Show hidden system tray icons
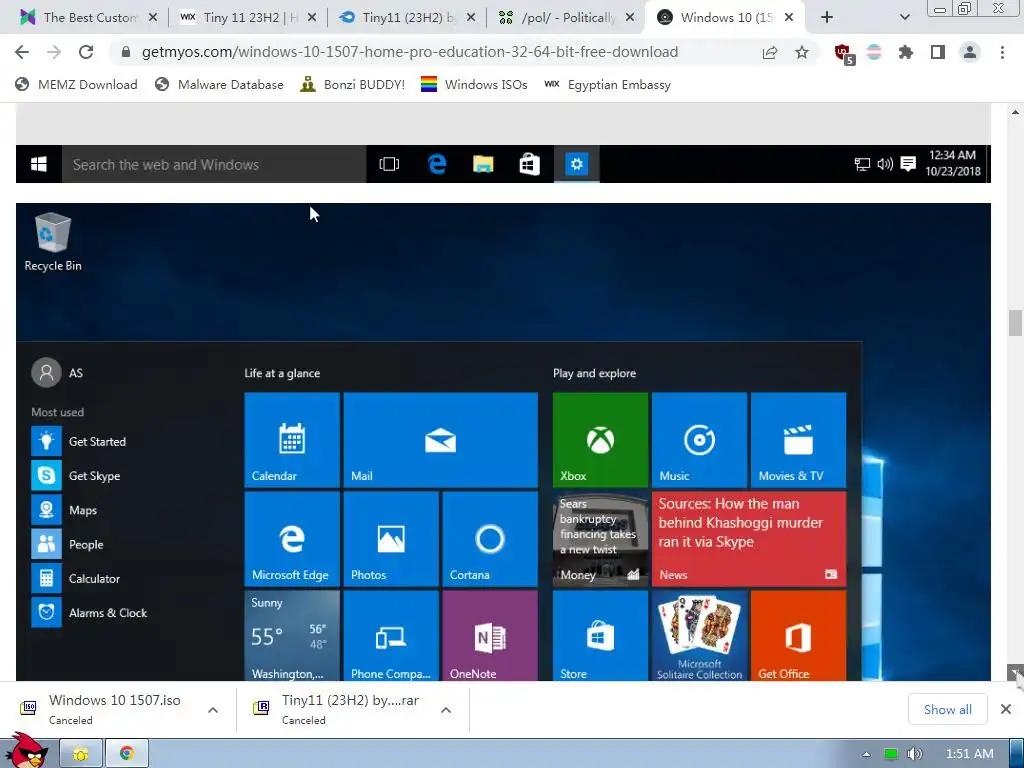This screenshot has width=1024, height=768. click(x=867, y=754)
